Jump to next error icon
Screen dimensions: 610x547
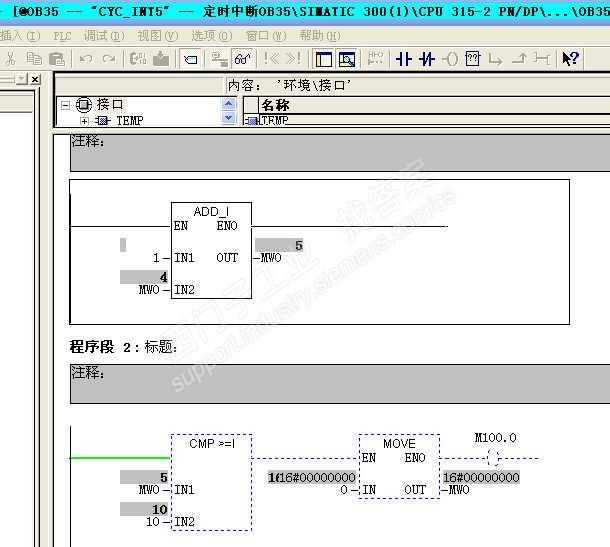pos(294,59)
